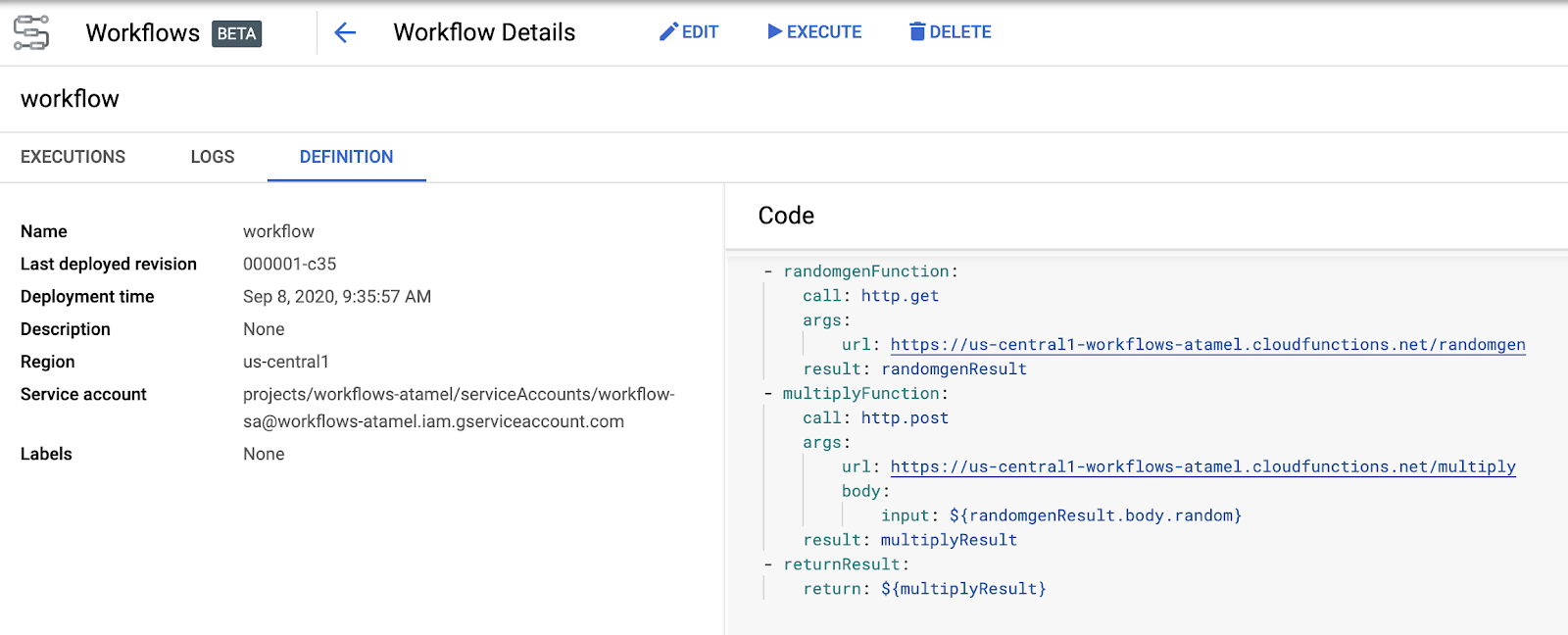Click the pencil Edit icon
Viewport: 1568px width, 635px height.
click(x=668, y=32)
